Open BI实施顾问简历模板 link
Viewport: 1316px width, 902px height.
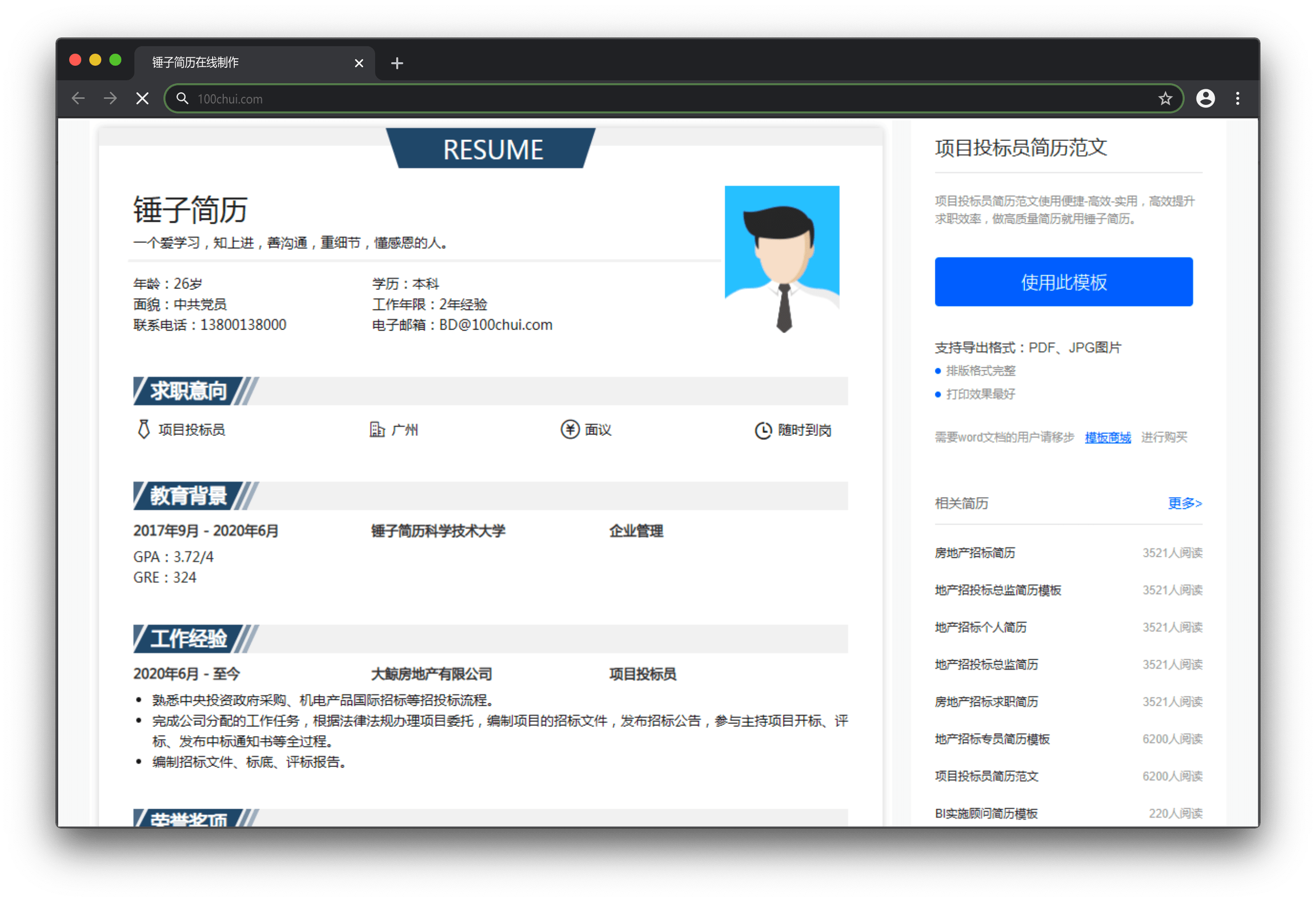986,814
